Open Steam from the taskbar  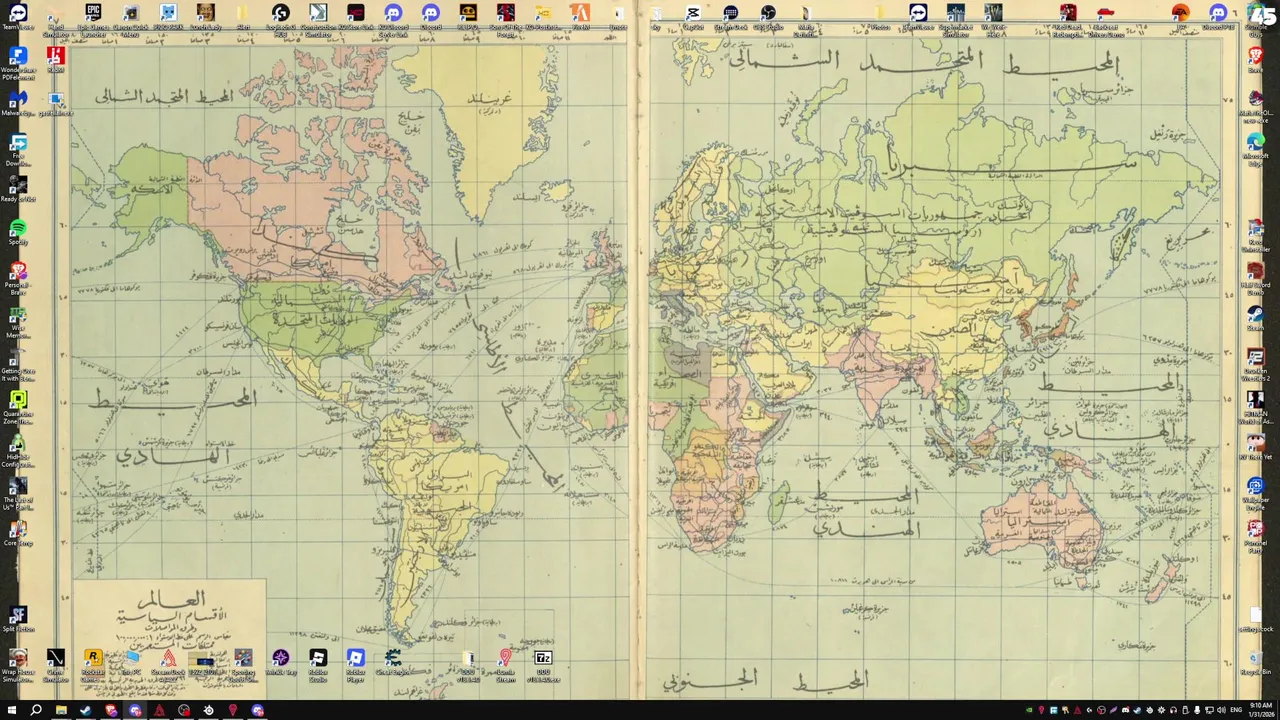pyautogui.click(x=86, y=710)
